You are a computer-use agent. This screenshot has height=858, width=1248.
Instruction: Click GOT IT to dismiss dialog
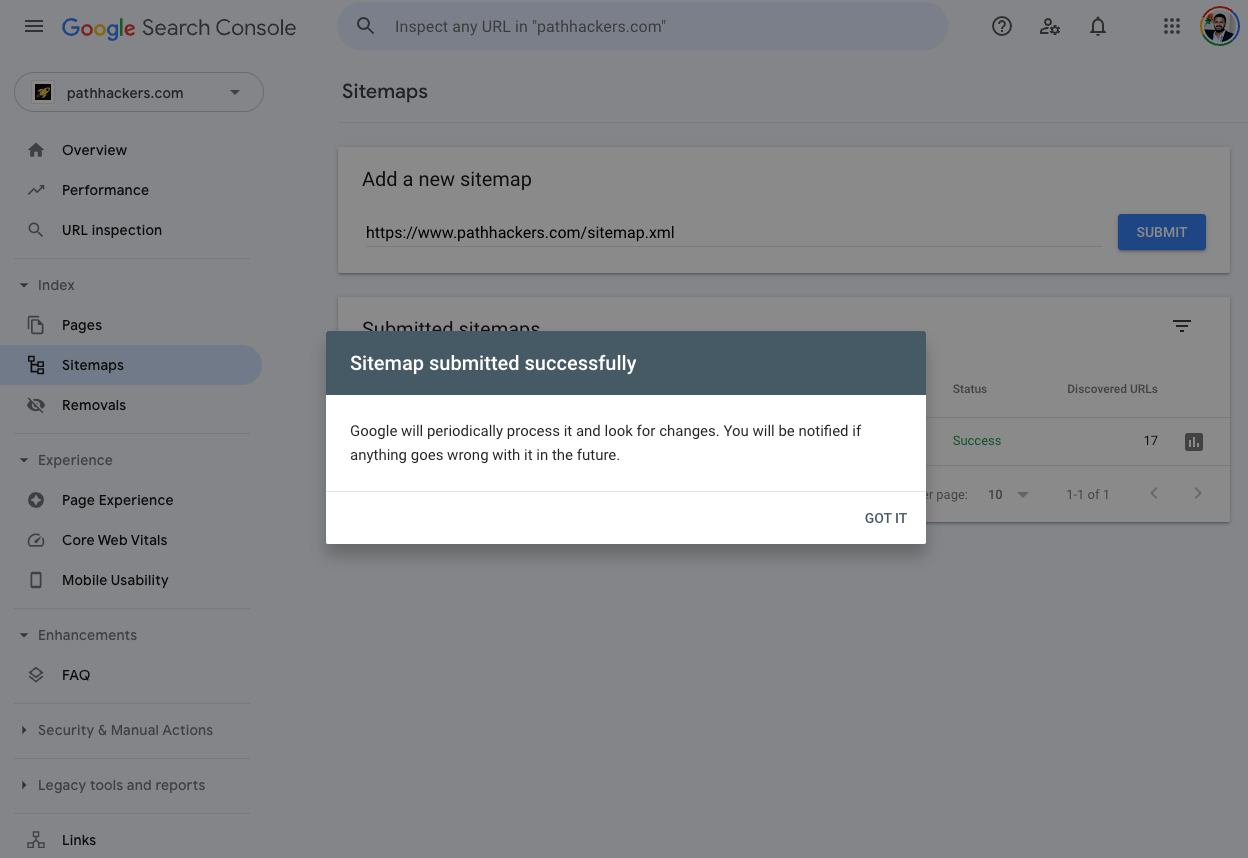click(x=886, y=518)
